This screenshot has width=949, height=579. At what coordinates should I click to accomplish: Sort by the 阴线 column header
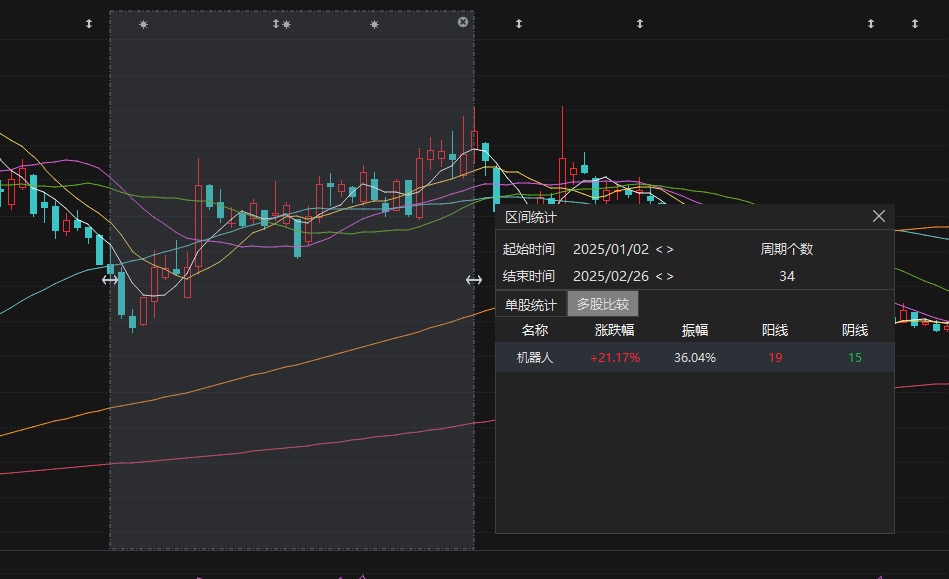(x=855, y=330)
